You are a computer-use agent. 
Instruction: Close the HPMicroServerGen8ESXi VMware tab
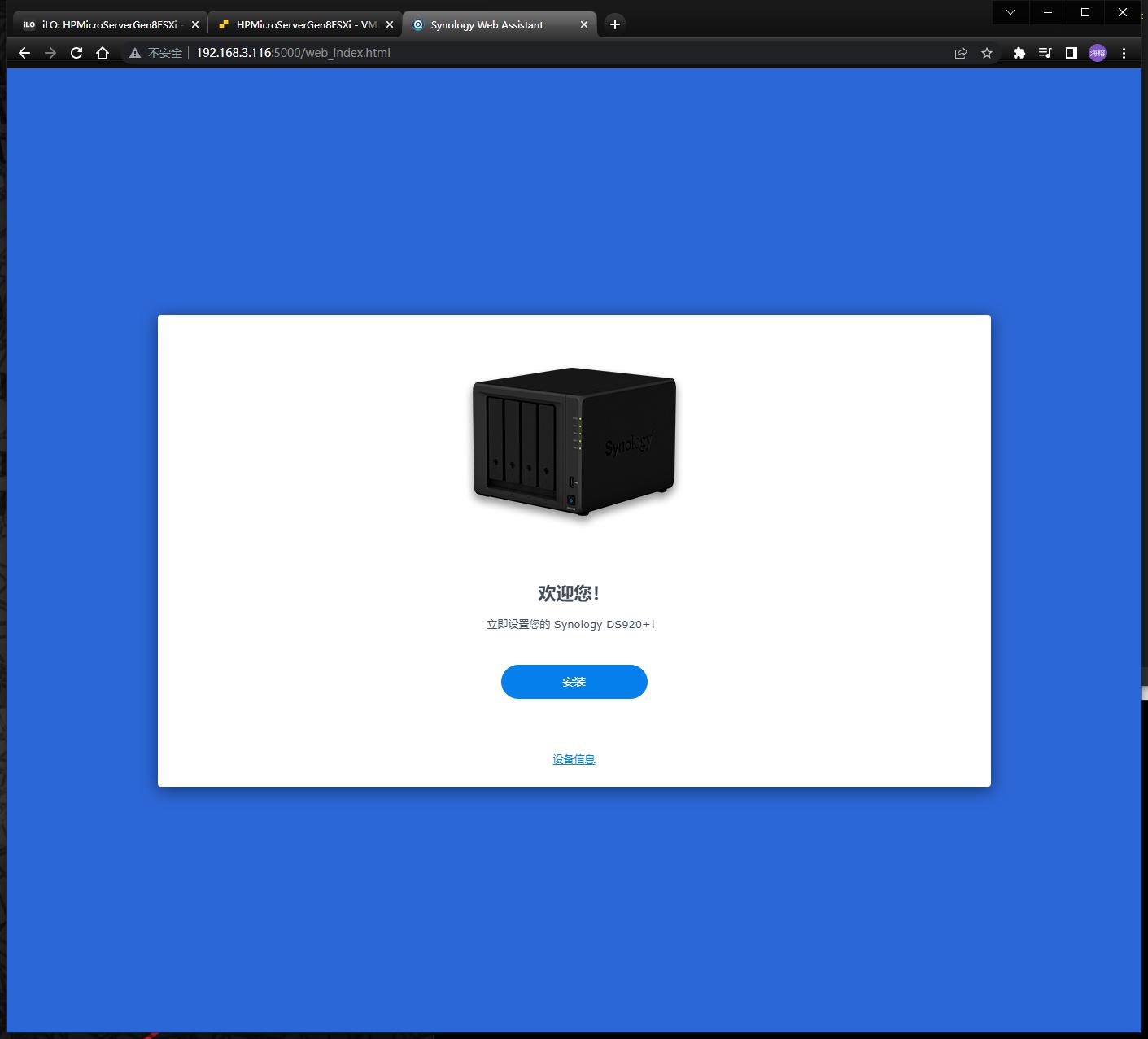389,24
